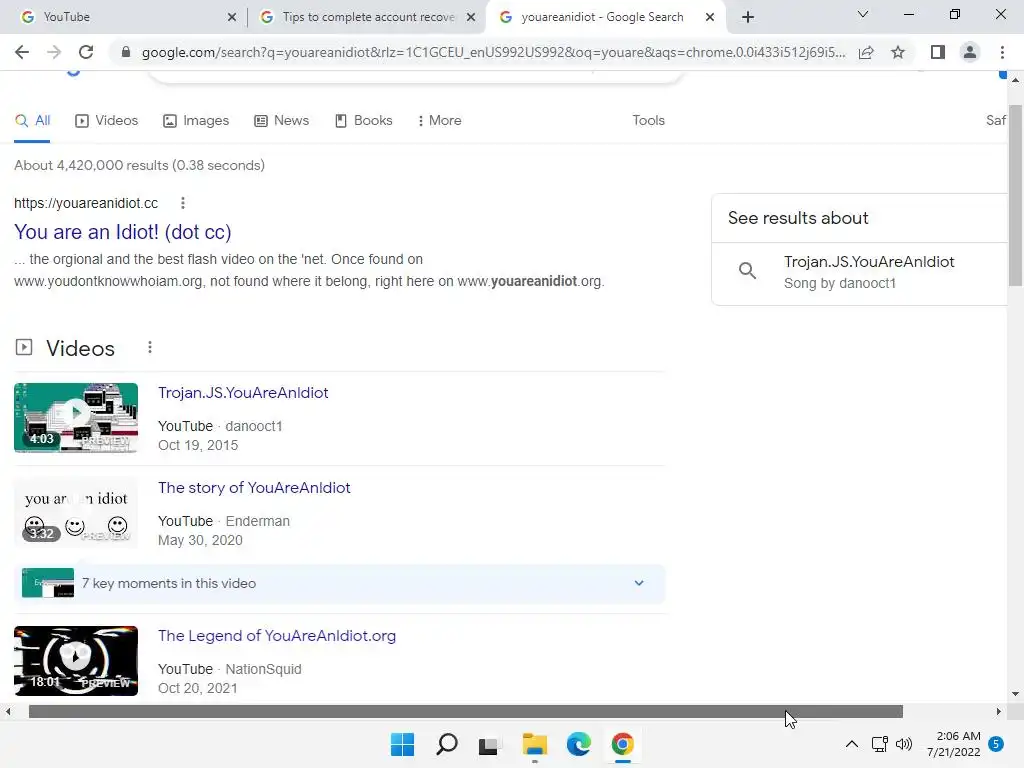Click the address bar URL field

(493, 52)
